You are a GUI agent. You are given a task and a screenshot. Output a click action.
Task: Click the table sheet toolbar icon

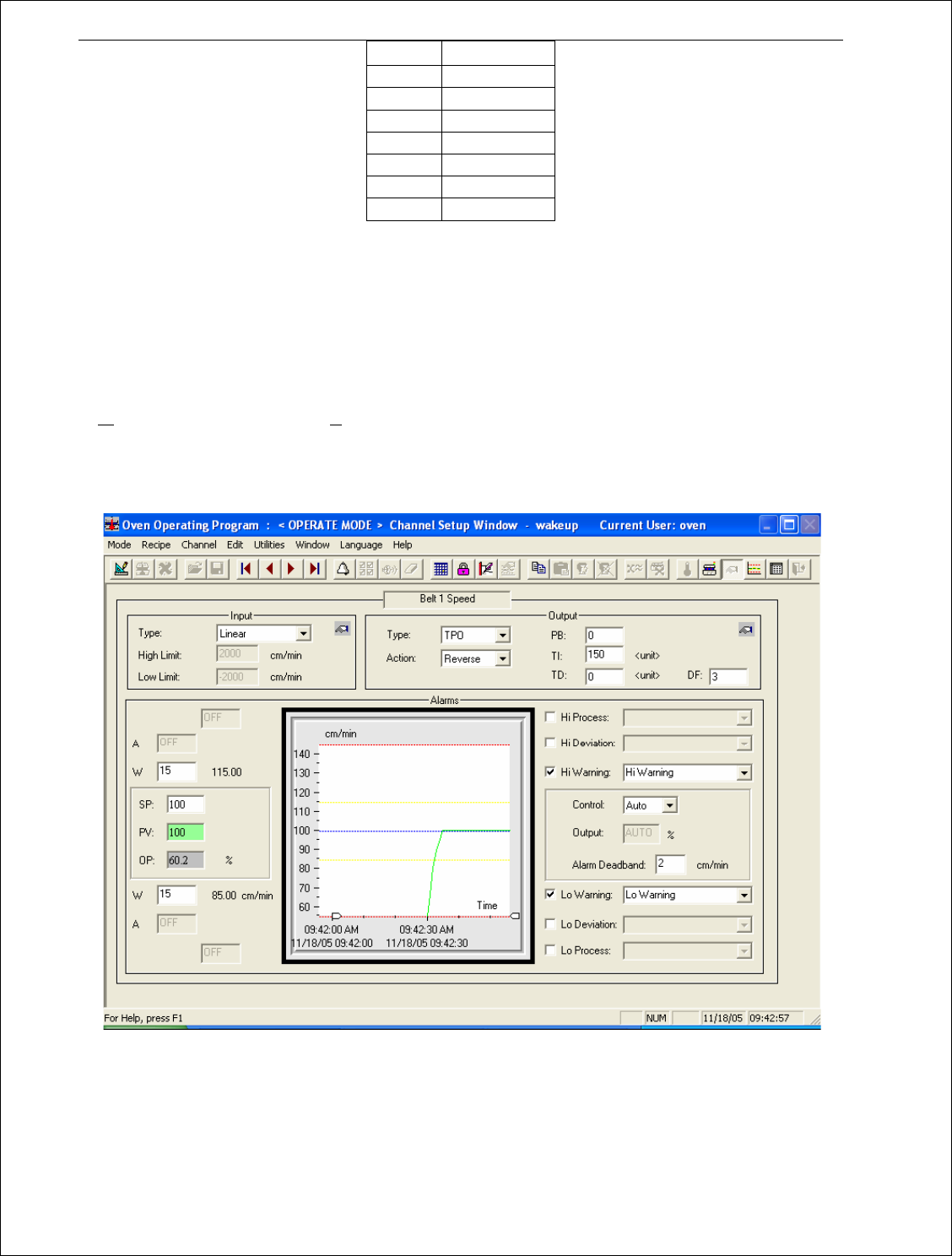(x=776, y=569)
